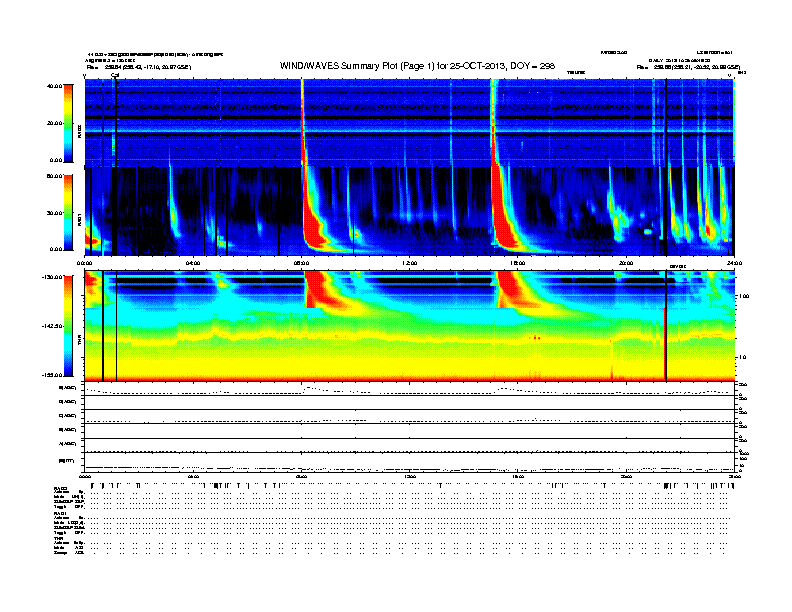Click the -155.00 label on TNR color bar
Screen dimensions: 792x612
pos(53,375)
